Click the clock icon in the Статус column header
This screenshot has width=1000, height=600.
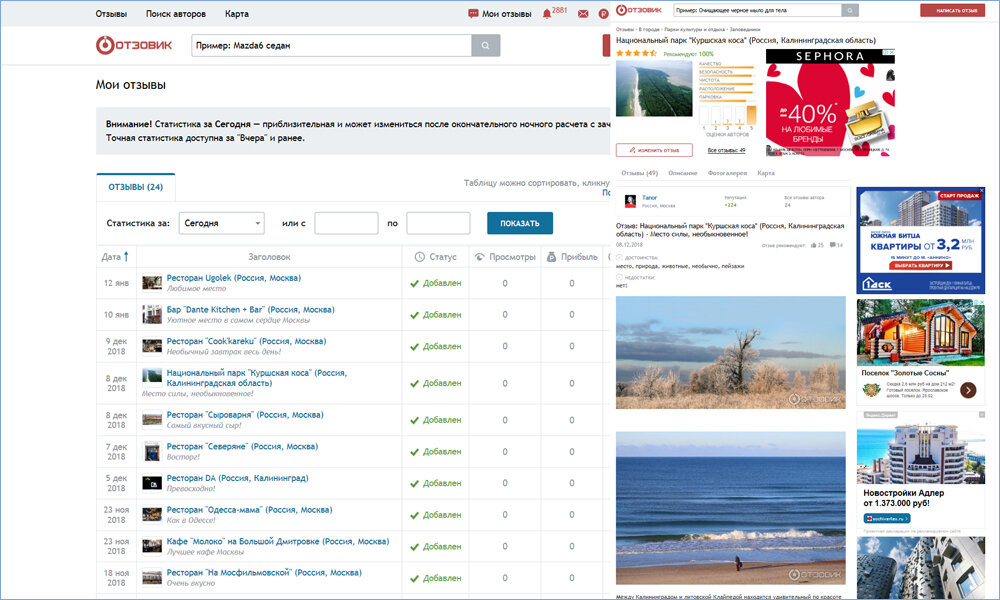coord(420,257)
